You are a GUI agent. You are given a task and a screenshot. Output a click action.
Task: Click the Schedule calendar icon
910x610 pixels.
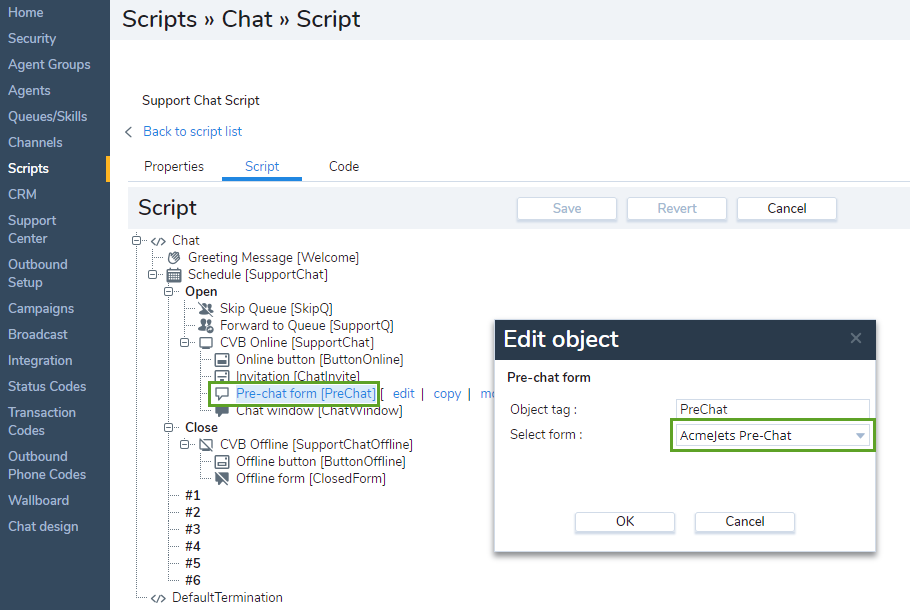174,275
